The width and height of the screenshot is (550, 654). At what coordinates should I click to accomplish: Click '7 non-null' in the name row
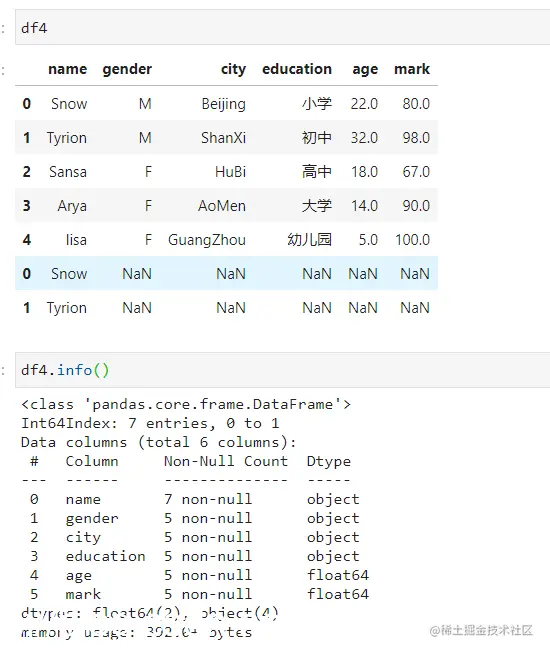[208, 499]
